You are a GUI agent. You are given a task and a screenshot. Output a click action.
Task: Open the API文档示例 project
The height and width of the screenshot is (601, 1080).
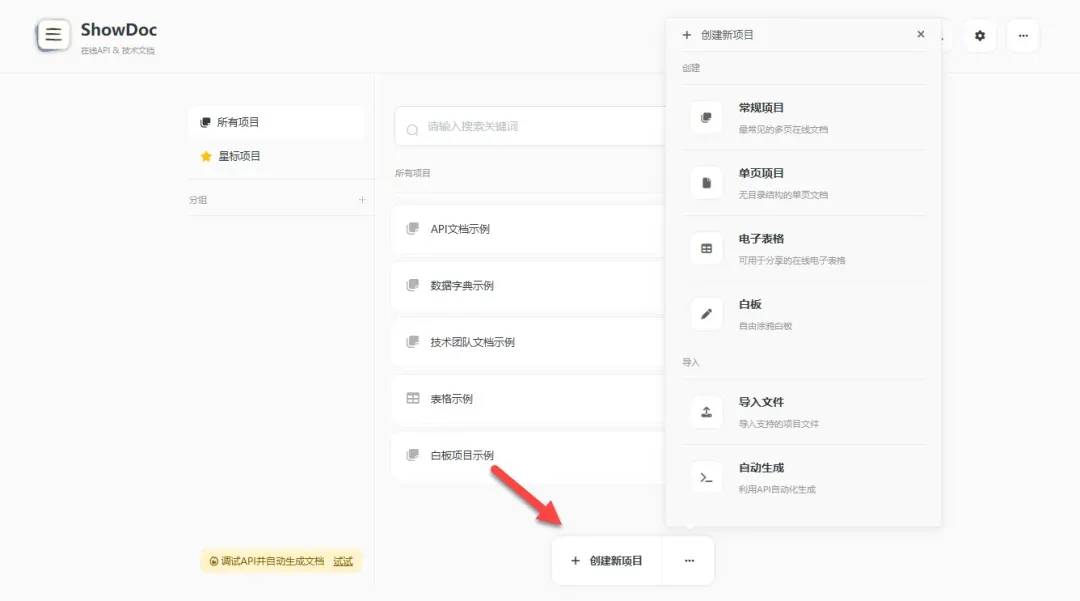(x=460, y=229)
